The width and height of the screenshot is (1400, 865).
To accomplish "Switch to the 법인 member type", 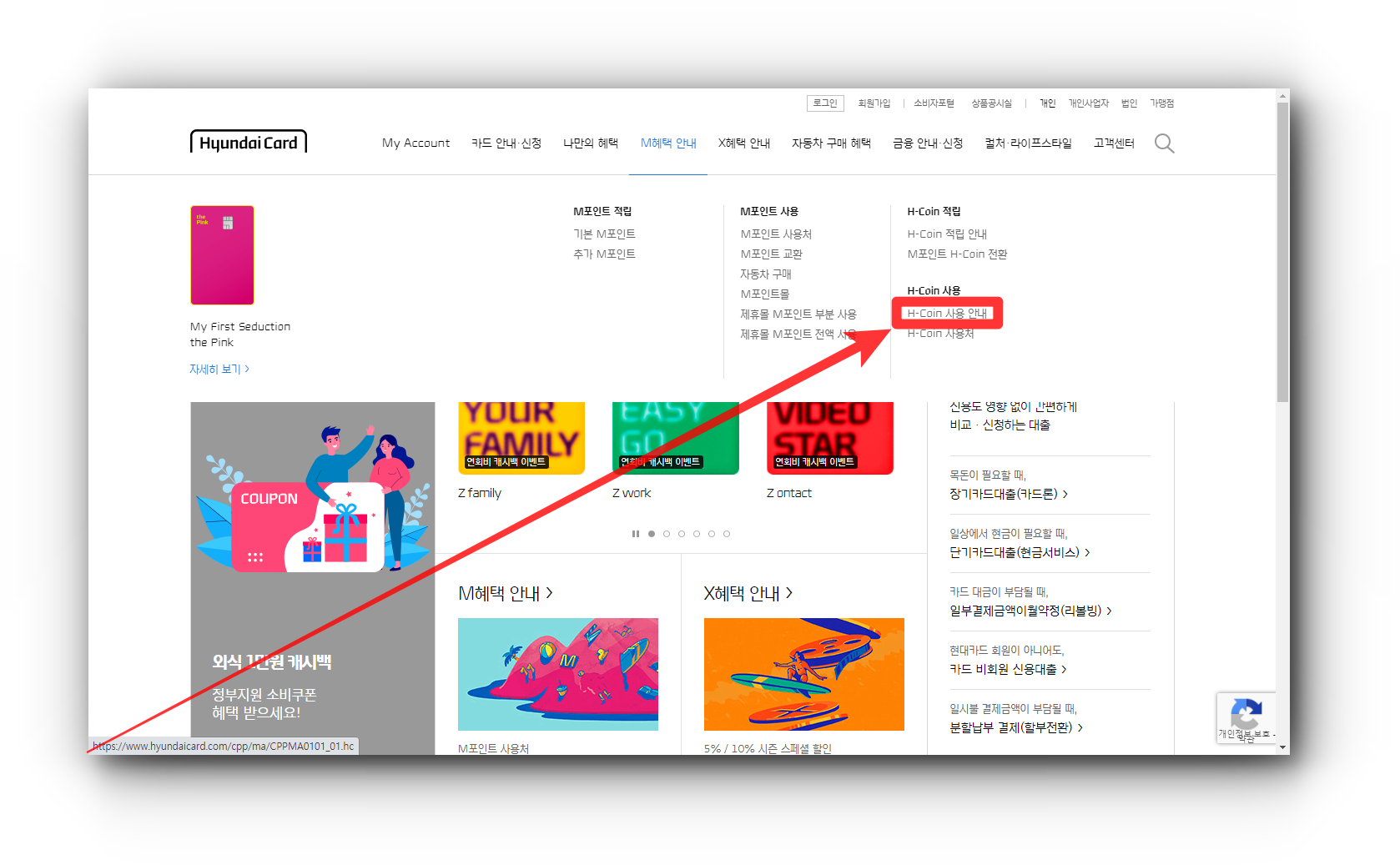I will click(x=1129, y=103).
